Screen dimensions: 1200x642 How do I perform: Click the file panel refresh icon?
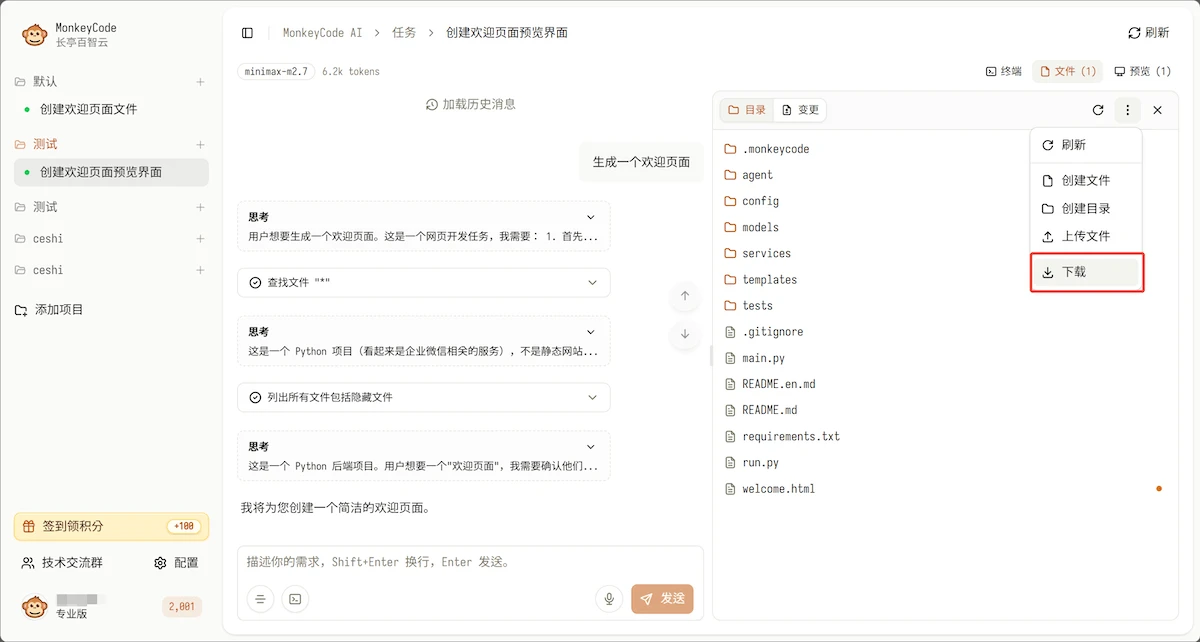[x=1098, y=110]
